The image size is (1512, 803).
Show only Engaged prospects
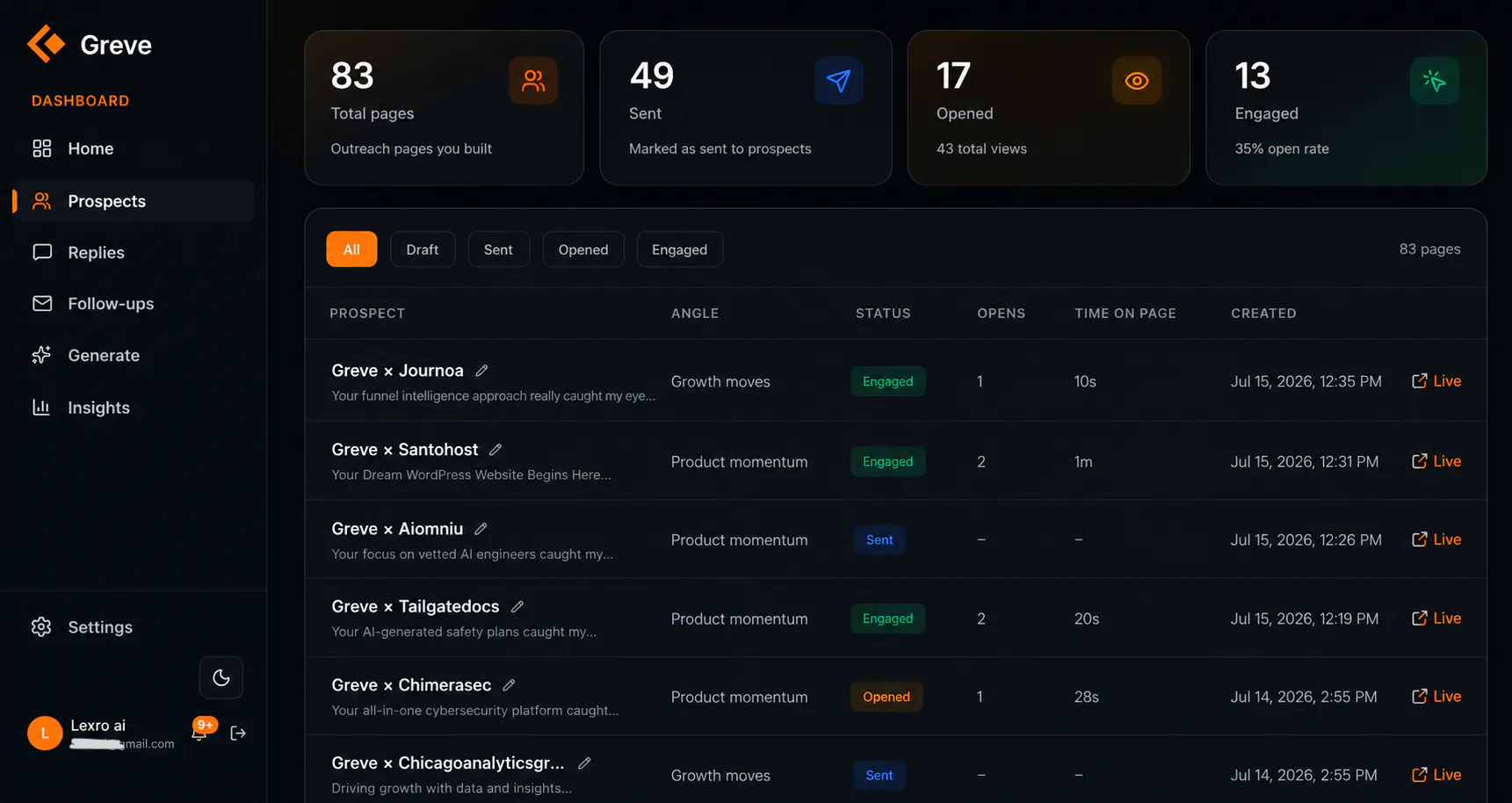[x=679, y=250]
